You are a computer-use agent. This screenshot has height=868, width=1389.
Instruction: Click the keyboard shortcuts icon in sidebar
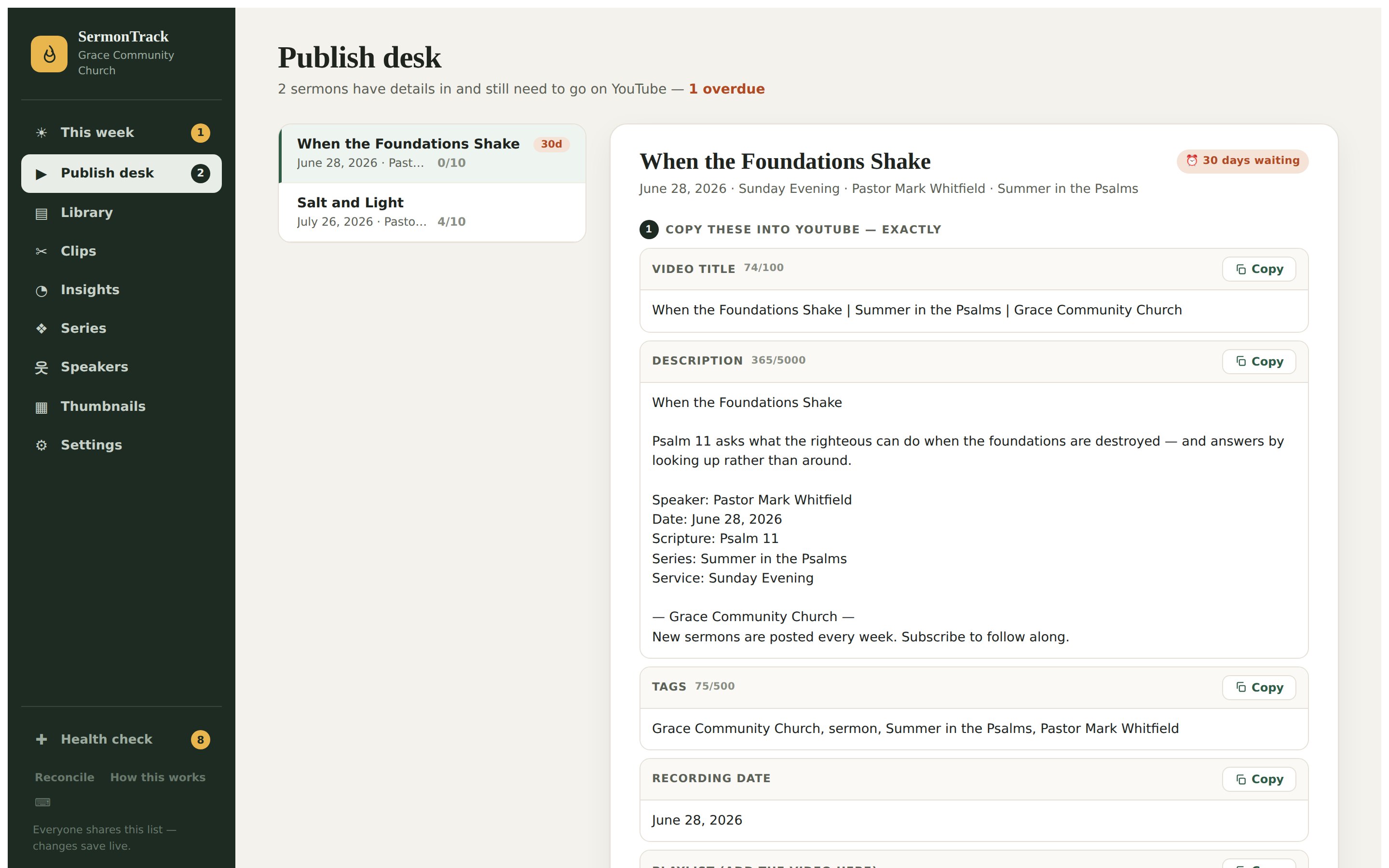pyautogui.click(x=43, y=802)
